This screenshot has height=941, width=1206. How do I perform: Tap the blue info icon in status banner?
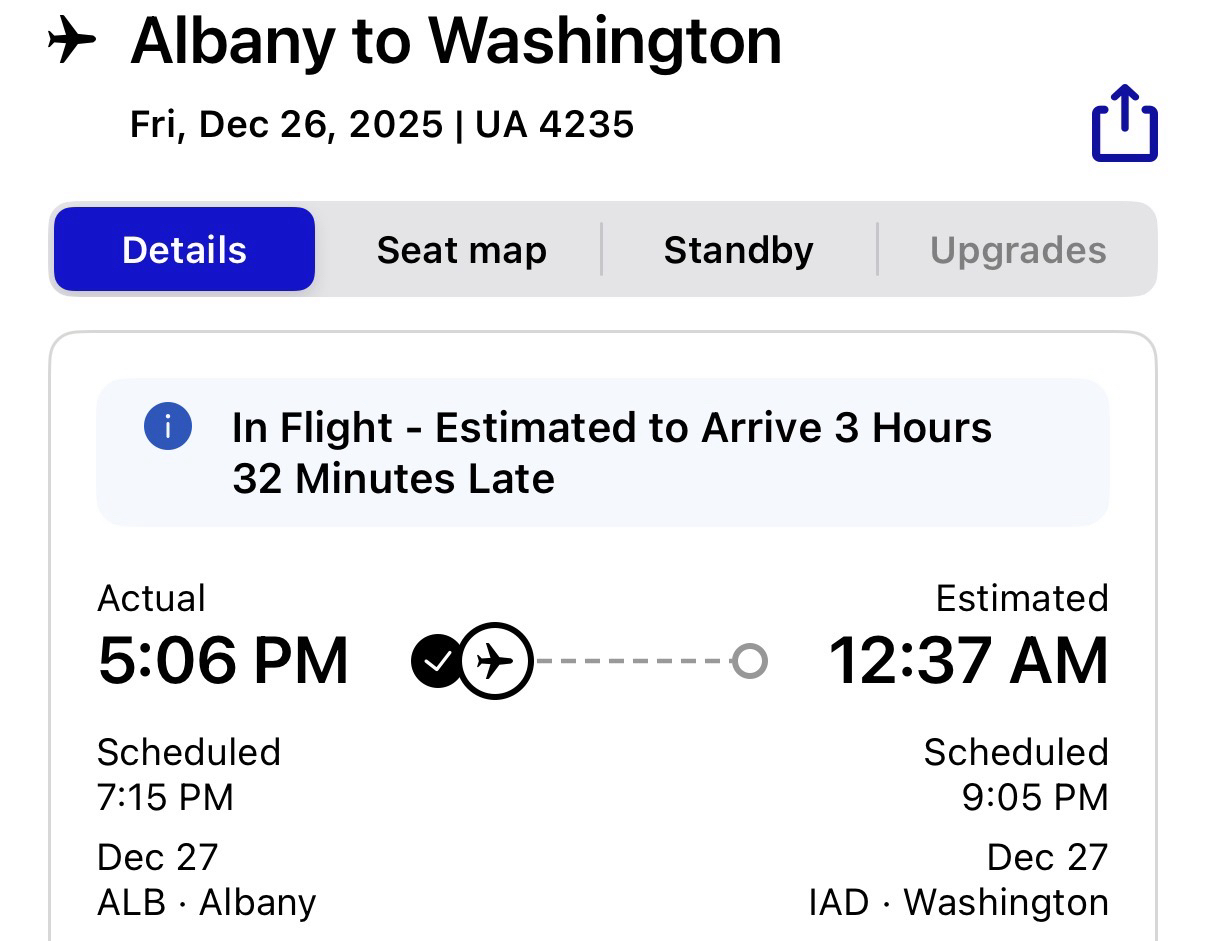167,428
